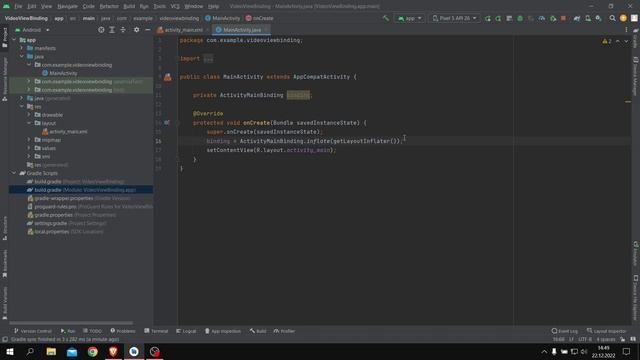The width and height of the screenshot is (640, 360).
Task: Expand the drawable folder
Action: (x=29, y=115)
